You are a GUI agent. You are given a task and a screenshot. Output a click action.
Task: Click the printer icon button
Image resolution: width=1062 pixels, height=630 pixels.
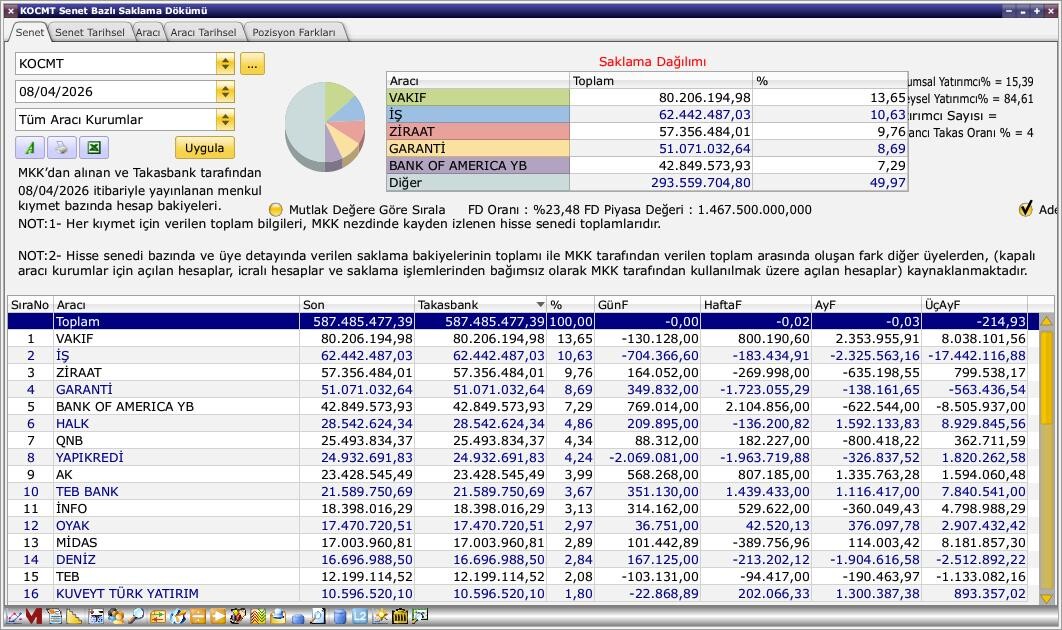61,148
